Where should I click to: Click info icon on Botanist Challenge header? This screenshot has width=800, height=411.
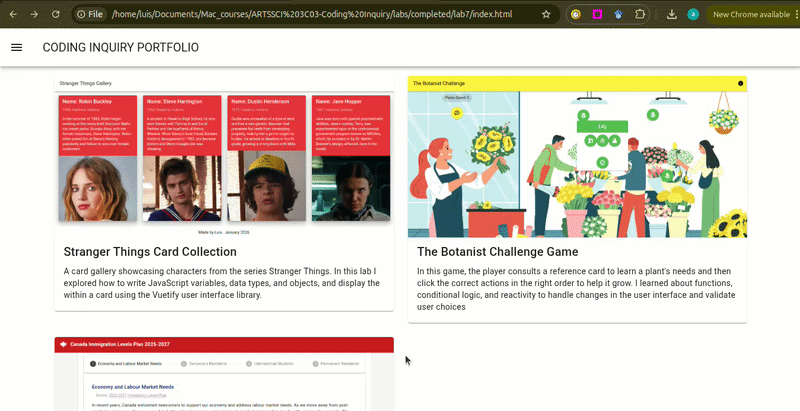740,83
